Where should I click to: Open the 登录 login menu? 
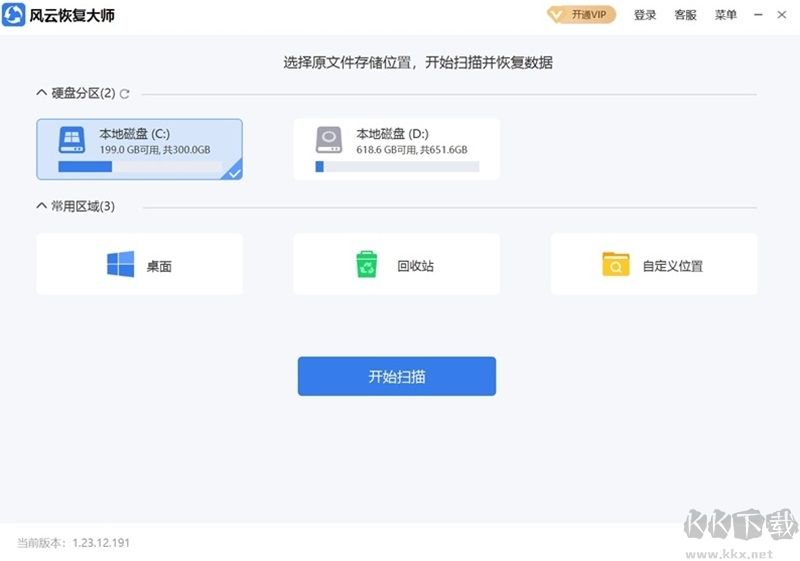click(645, 15)
